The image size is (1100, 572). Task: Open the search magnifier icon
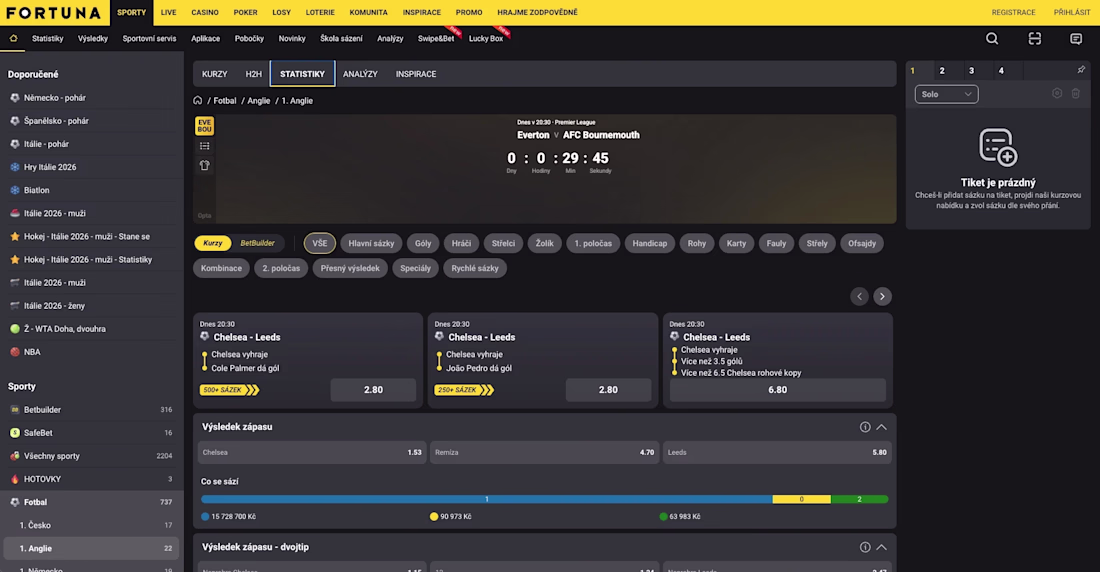pyautogui.click(x=992, y=39)
